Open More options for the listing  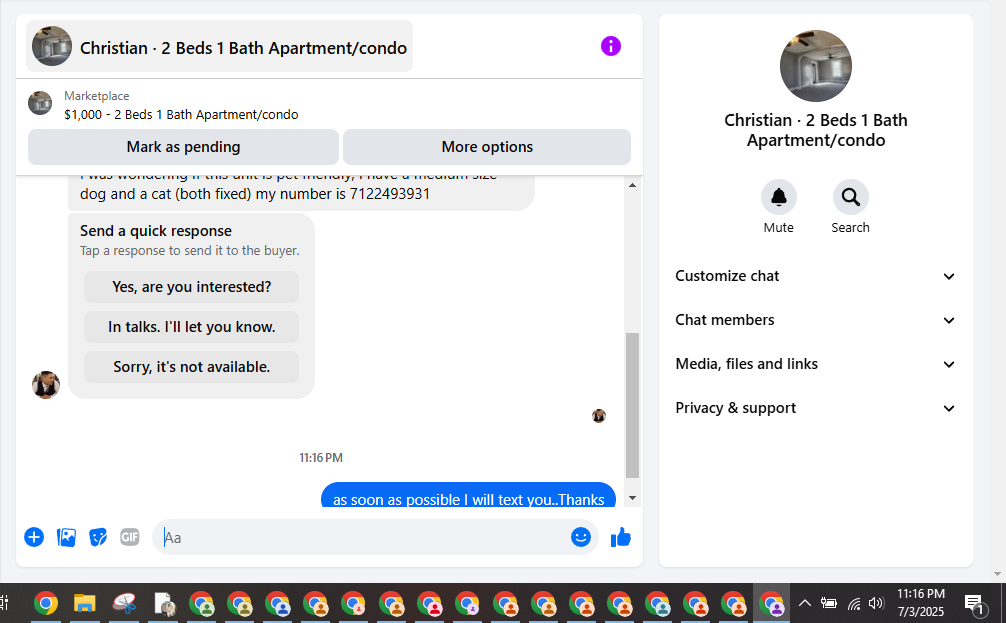pos(487,147)
